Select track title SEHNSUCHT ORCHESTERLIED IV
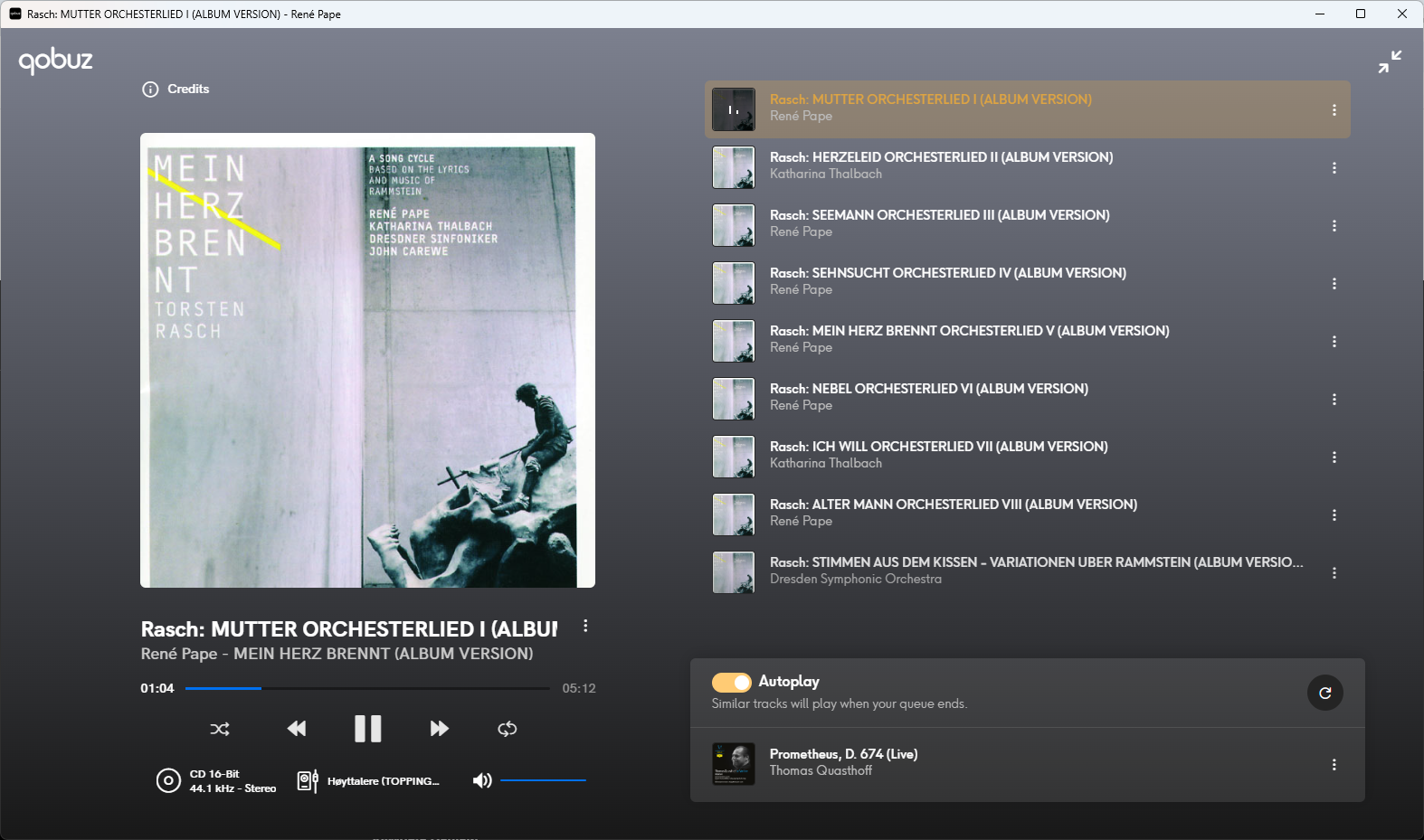 click(948, 273)
